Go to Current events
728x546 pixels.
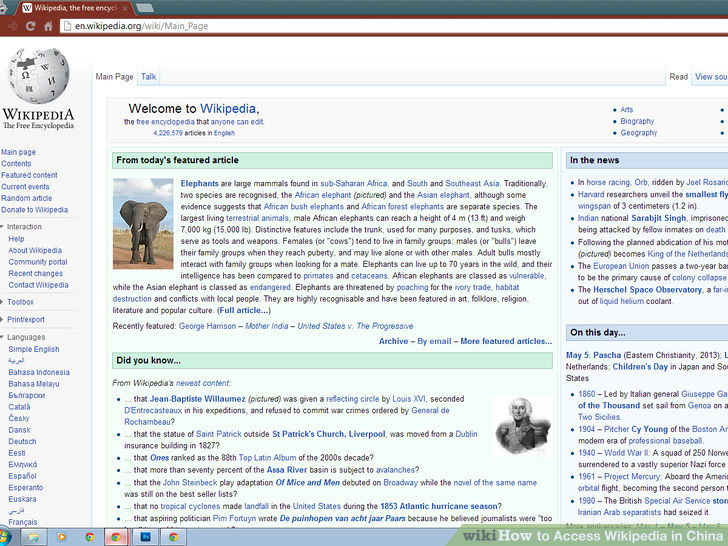[x=25, y=187]
